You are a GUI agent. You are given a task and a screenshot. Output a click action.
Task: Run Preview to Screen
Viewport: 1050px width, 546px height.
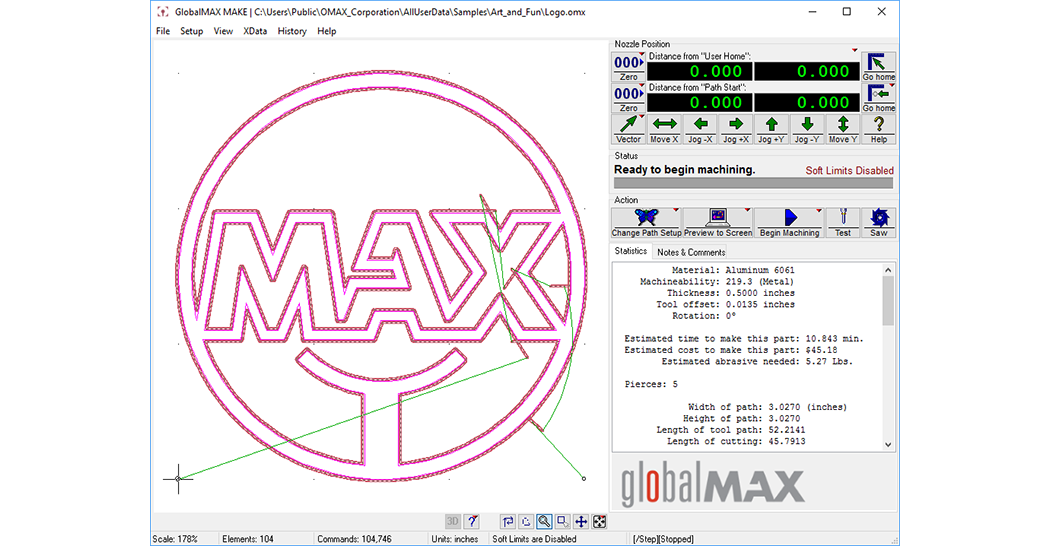(718, 222)
